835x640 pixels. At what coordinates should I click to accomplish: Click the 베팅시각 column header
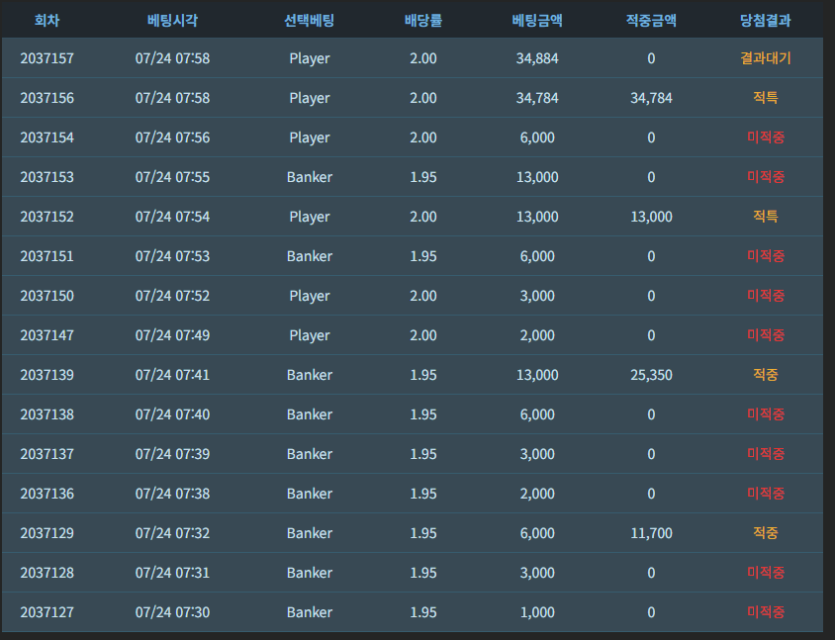[173, 21]
